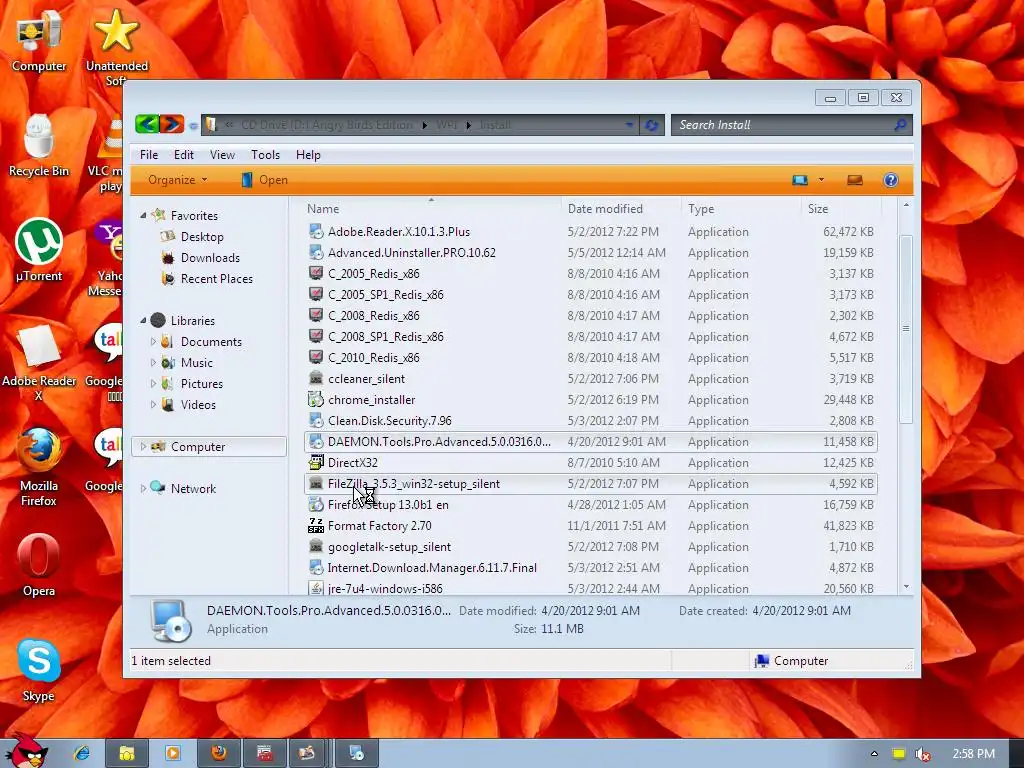The width and height of the screenshot is (1024, 768).
Task: Select the C_2005_Redis_x86 file icon
Action: click(316, 274)
